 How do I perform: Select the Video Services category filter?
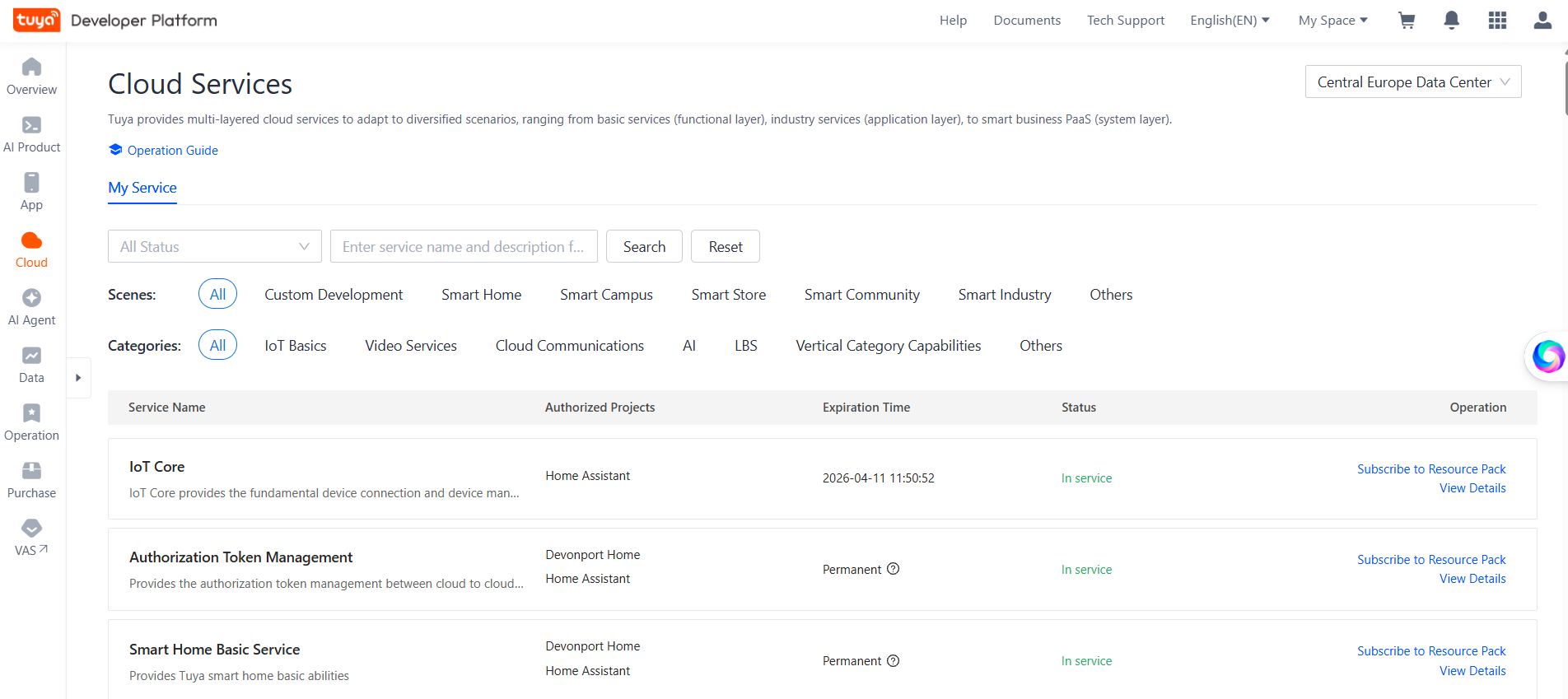[410, 346]
